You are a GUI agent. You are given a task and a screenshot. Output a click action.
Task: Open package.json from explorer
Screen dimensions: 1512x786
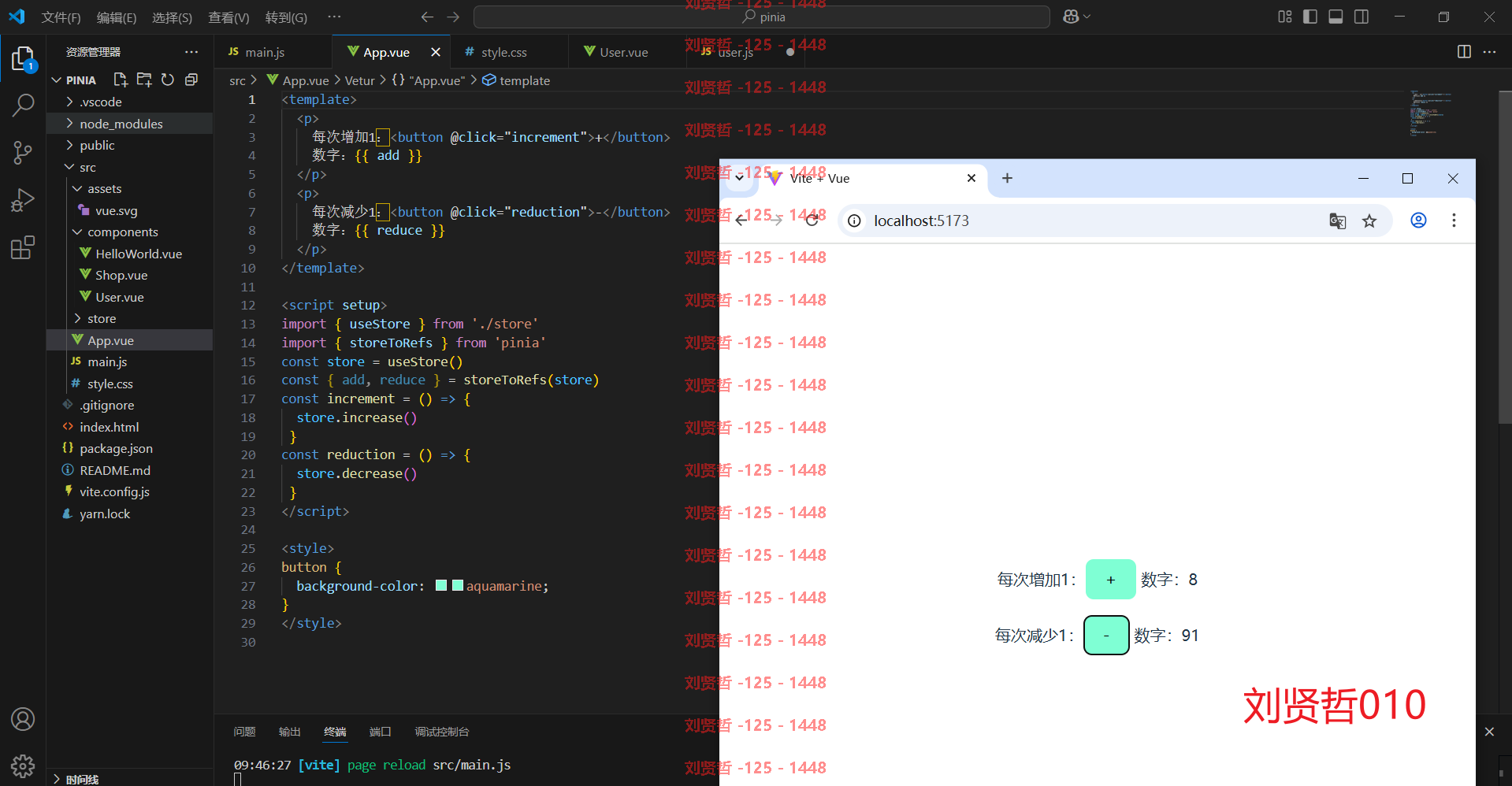[x=116, y=449]
